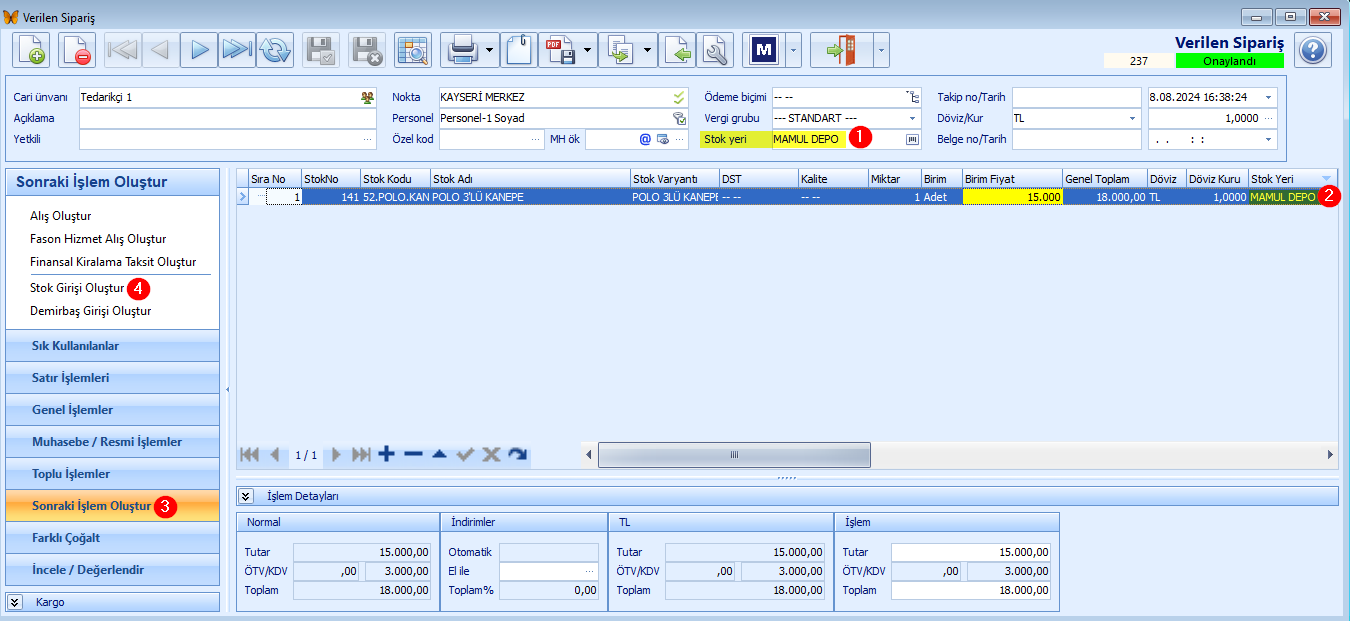Open the Toplu İşlemler section
The image size is (1350, 621).
112,474
